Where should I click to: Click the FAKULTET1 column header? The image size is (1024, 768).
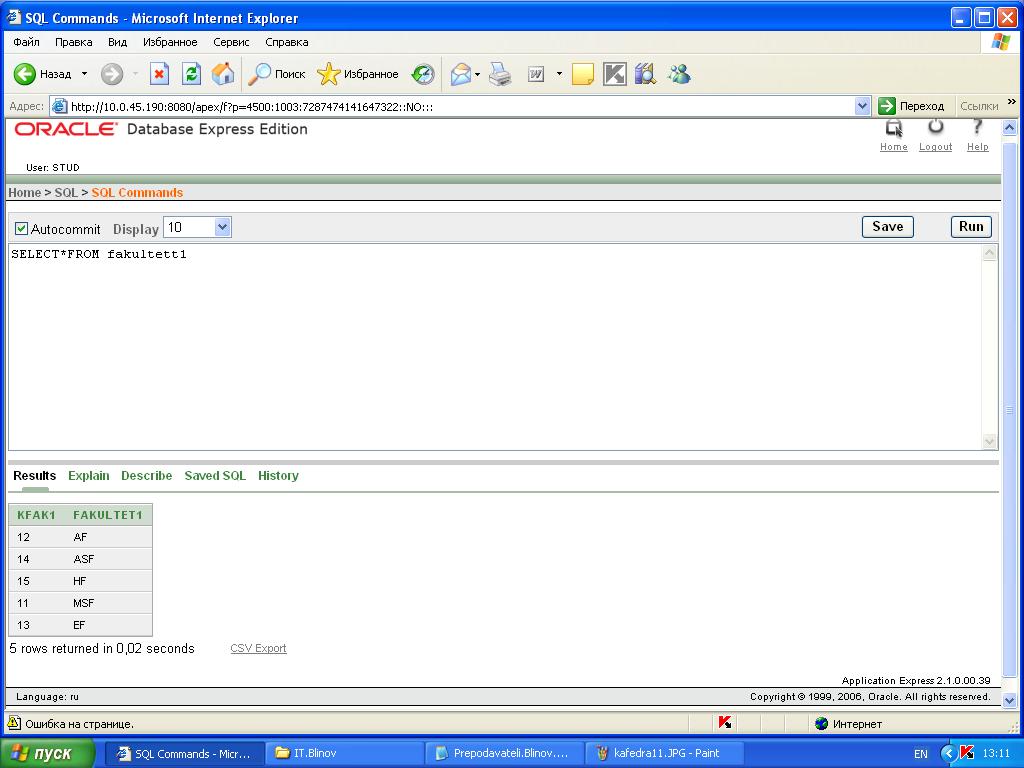(108, 515)
